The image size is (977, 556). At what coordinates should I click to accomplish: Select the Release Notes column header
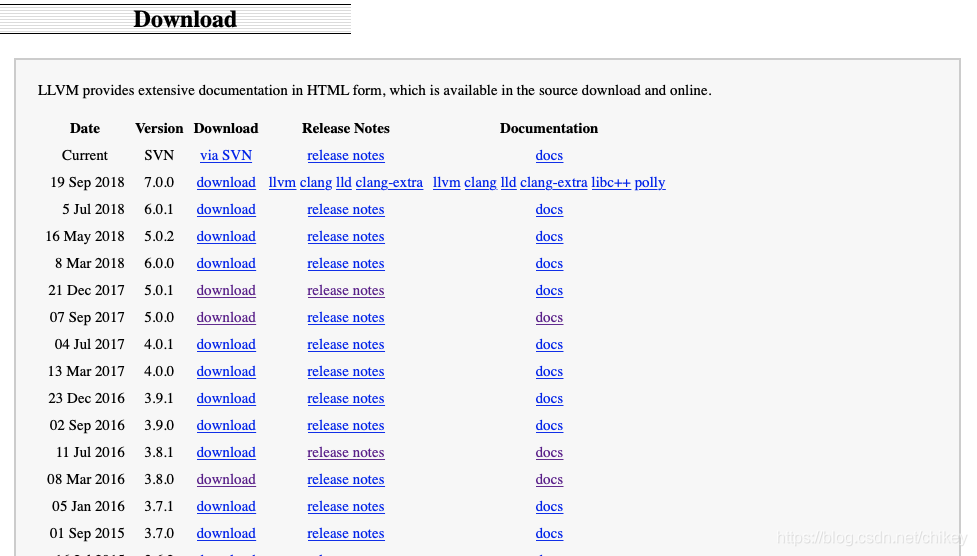[x=346, y=128]
